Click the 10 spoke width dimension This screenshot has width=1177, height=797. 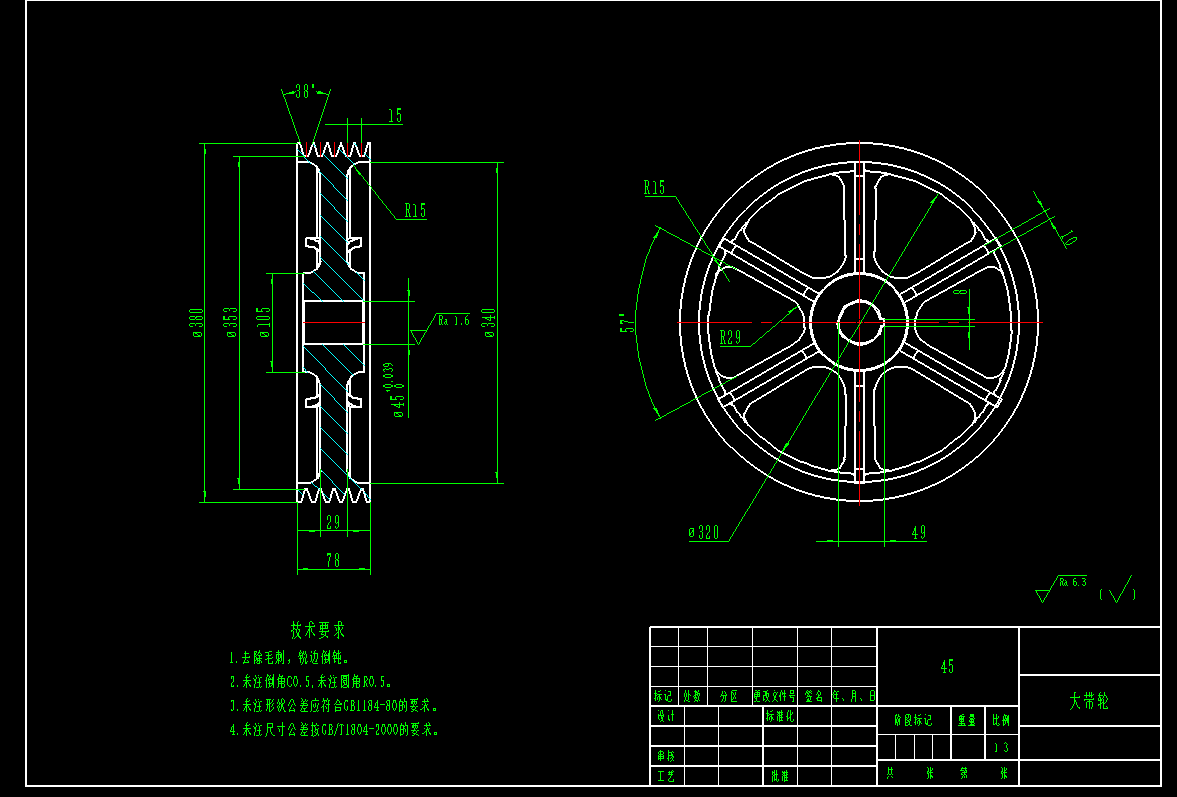(1068, 238)
